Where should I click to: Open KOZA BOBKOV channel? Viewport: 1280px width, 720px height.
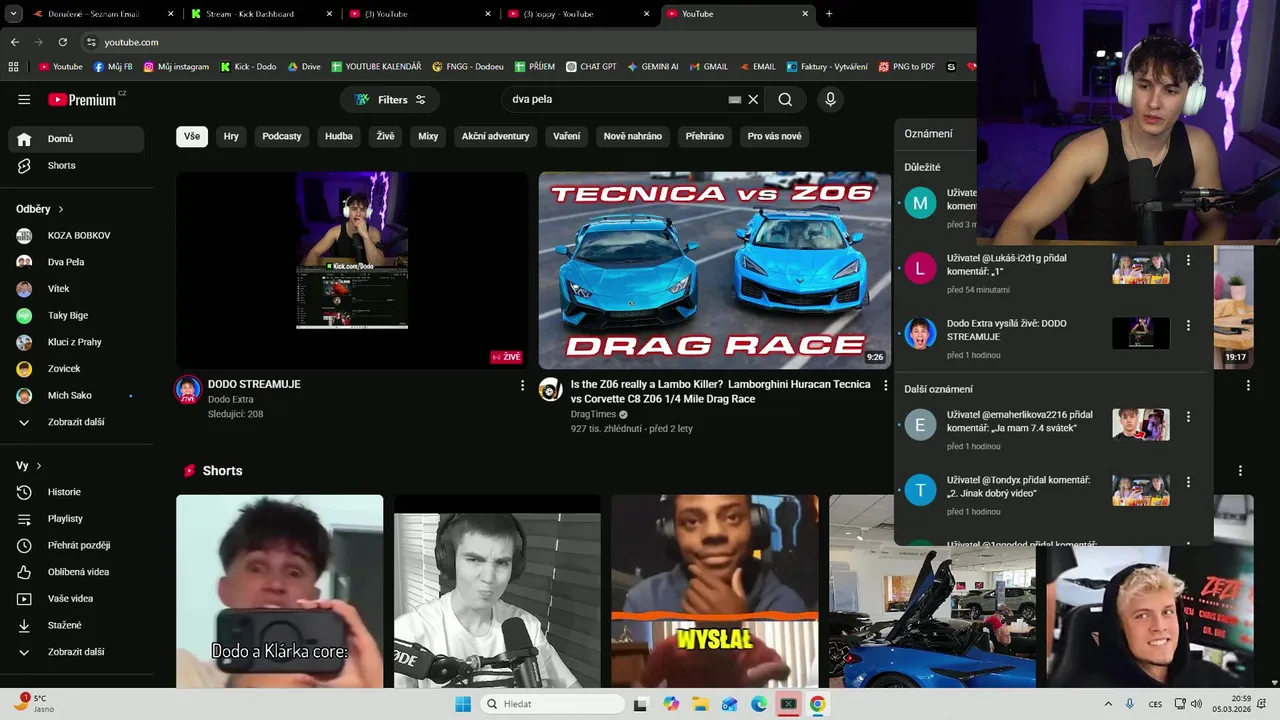click(x=76, y=236)
